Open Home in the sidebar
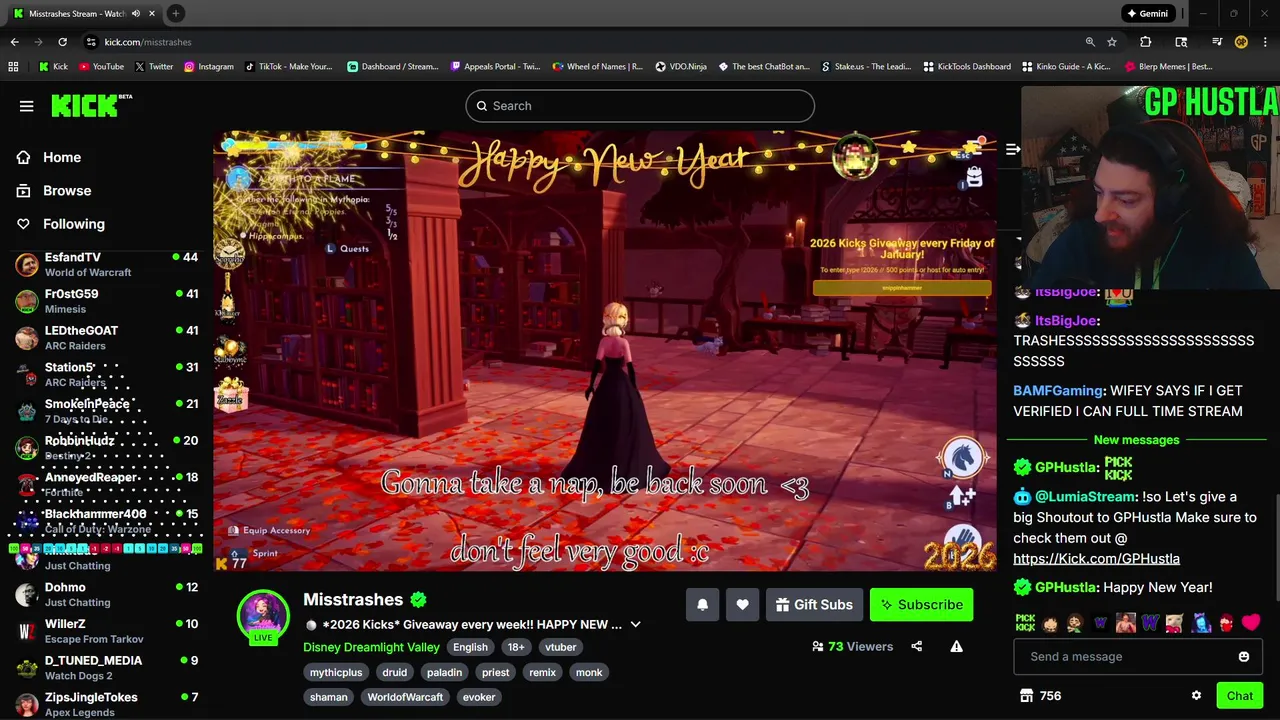1280x720 pixels. 61,157
